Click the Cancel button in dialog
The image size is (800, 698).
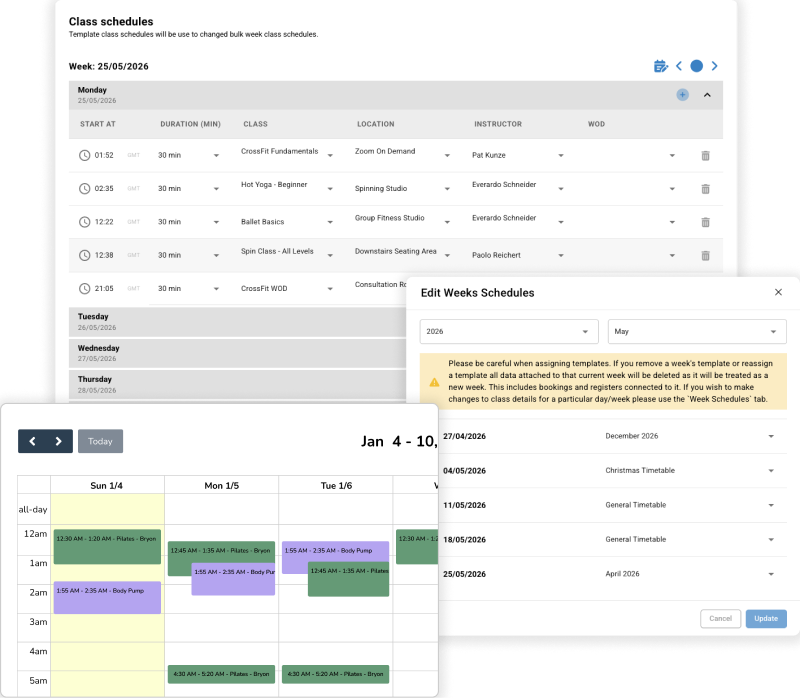[x=720, y=618]
